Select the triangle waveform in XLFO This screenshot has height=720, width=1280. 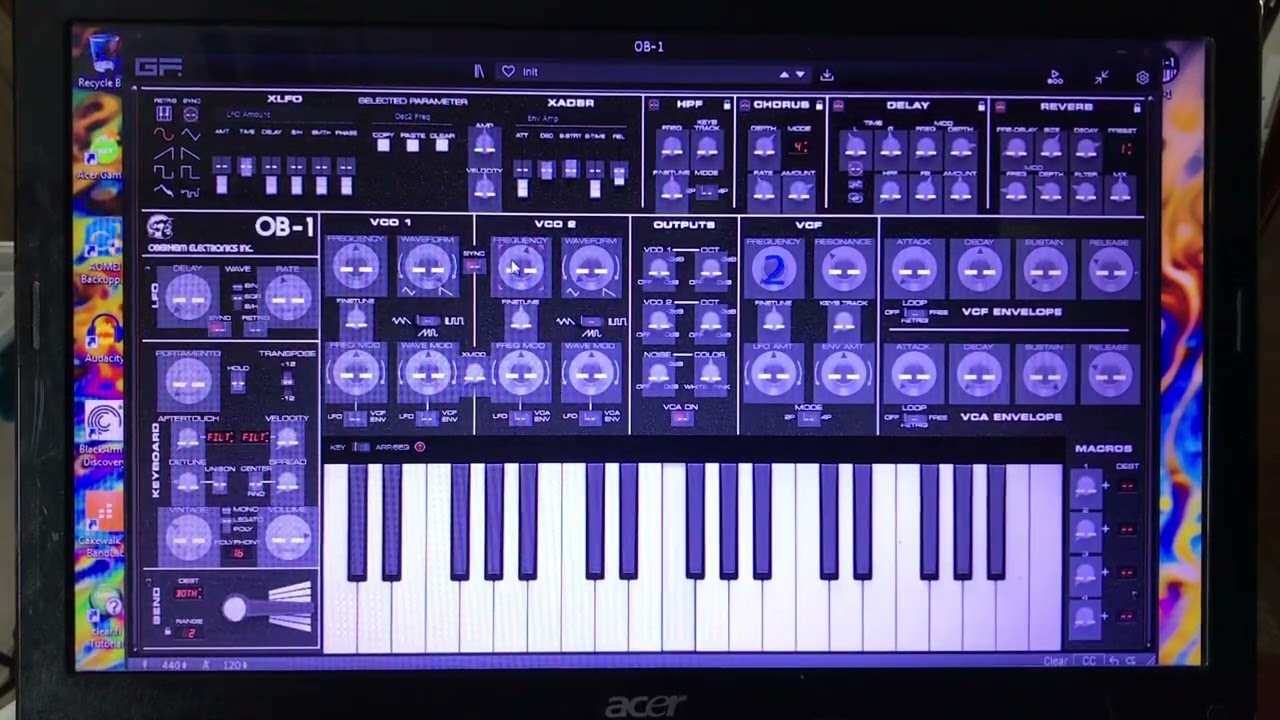pyautogui.click(x=190, y=134)
